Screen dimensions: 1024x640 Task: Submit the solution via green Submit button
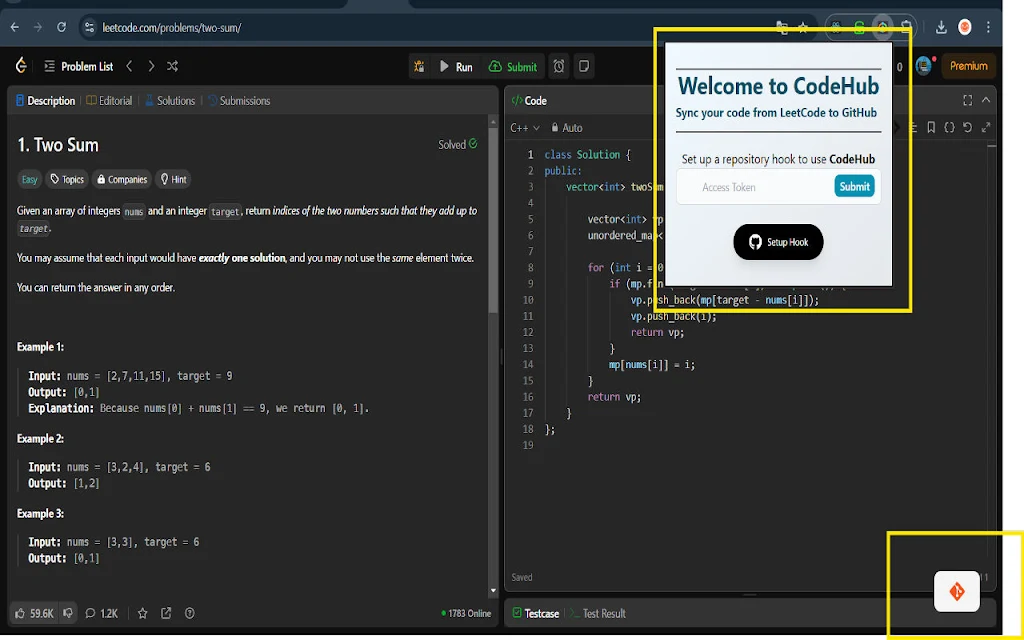pyautogui.click(x=513, y=67)
